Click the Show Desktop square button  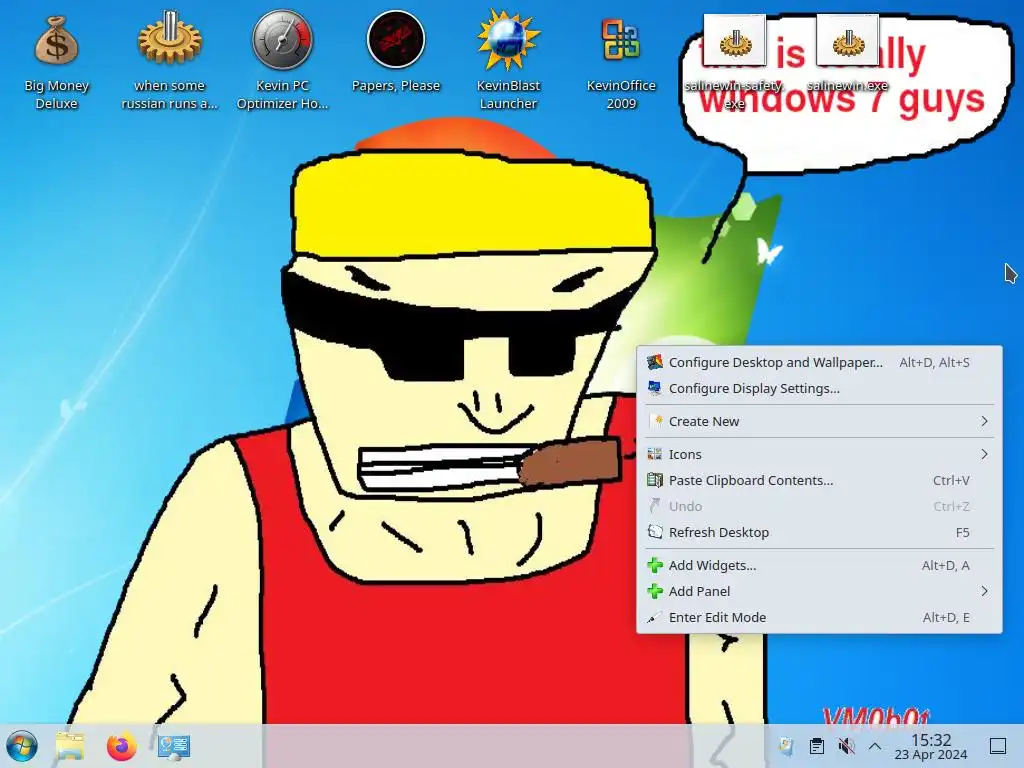coord(997,746)
